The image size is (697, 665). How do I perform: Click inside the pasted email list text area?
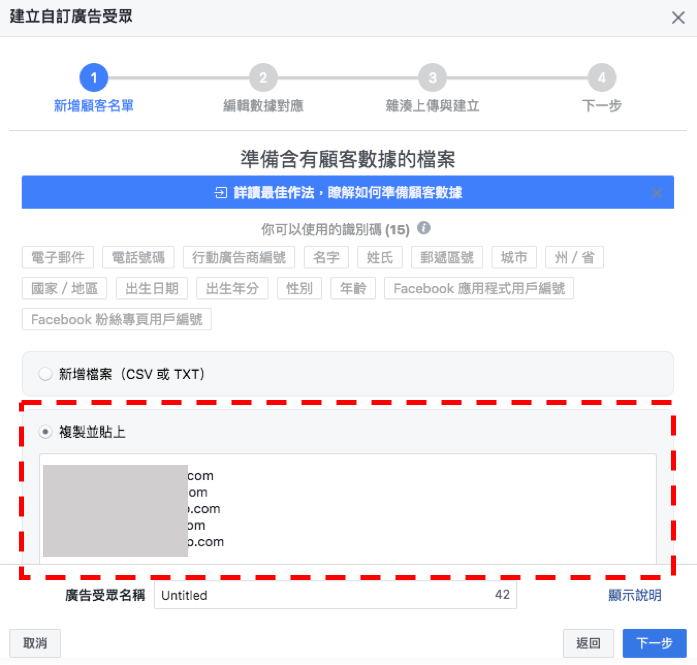point(420,508)
